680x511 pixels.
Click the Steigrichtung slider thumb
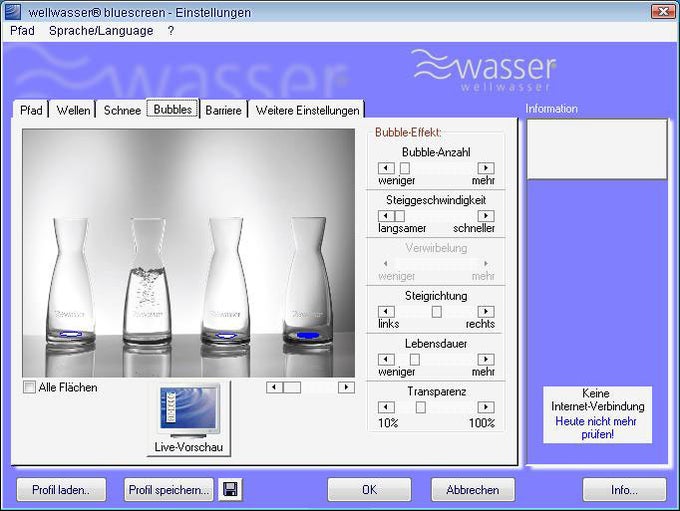pos(437,311)
